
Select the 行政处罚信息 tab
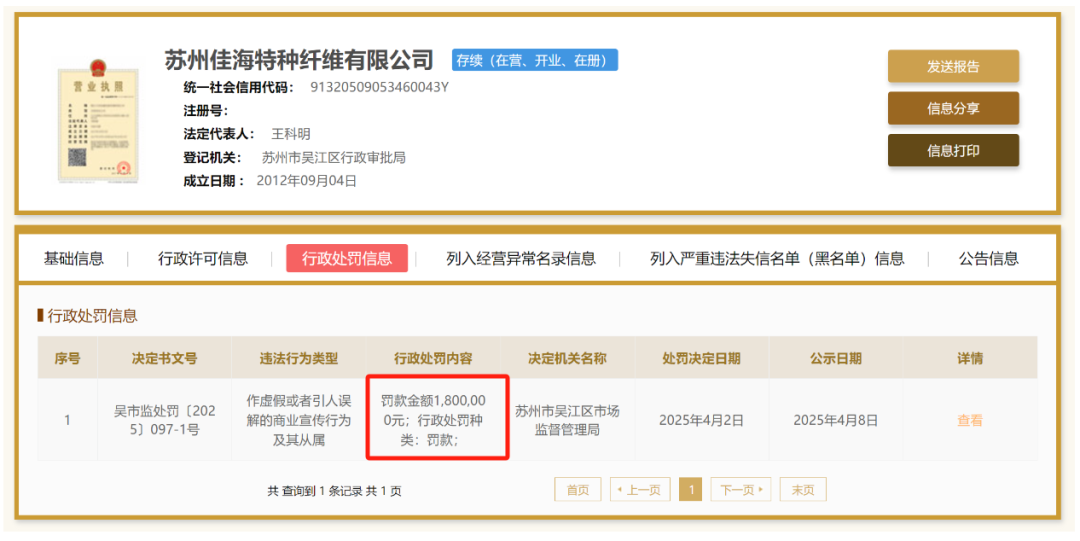tap(347, 258)
